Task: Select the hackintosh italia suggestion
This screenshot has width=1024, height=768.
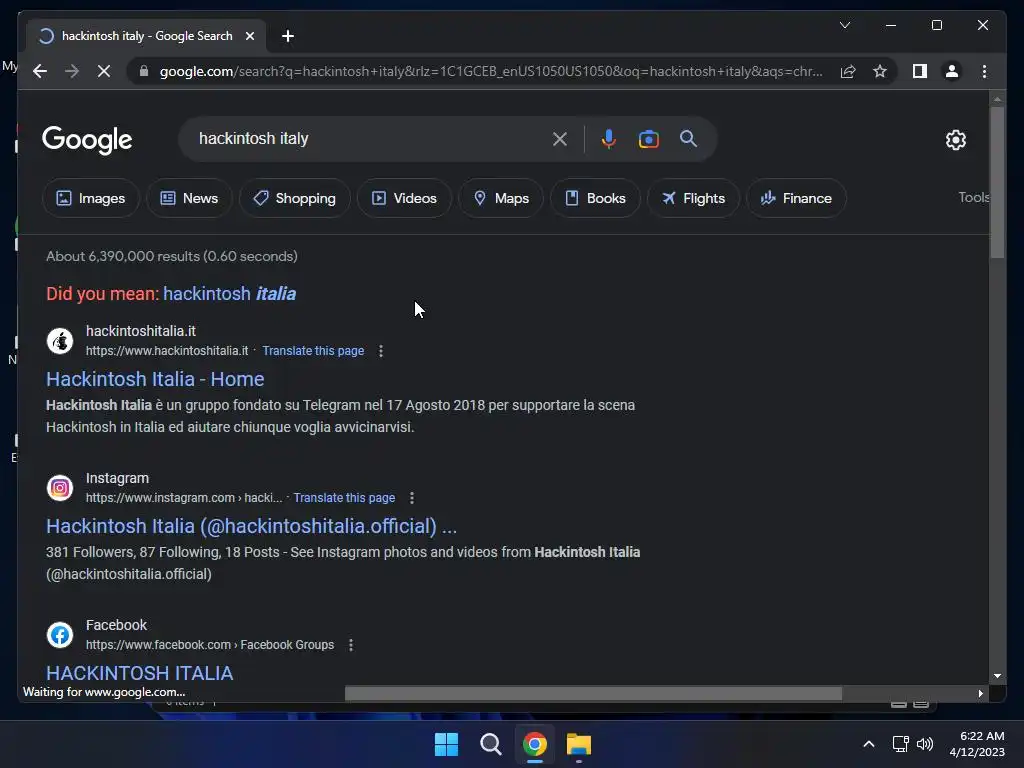Action: (x=229, y=294)
